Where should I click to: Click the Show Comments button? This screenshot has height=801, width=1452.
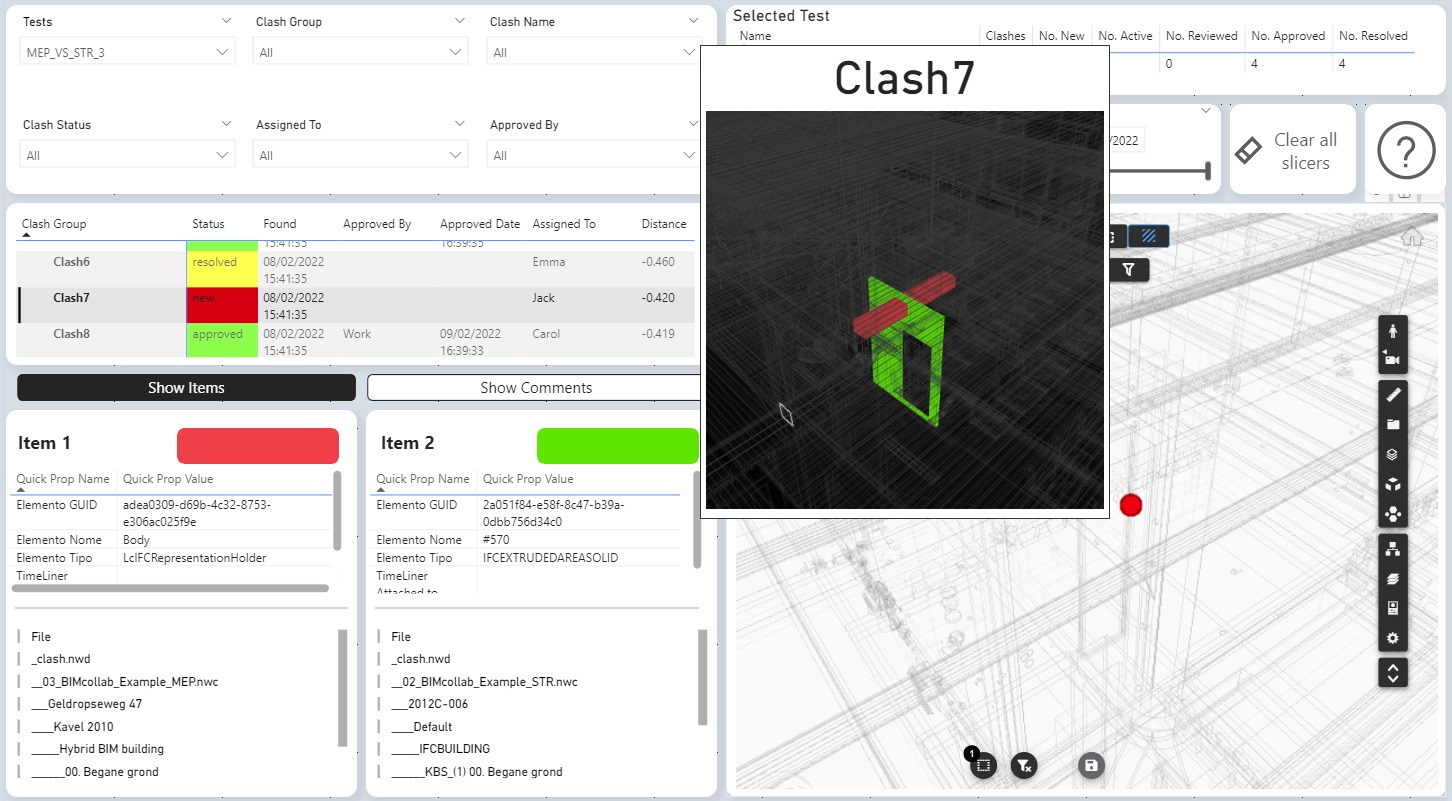(x=536, y=387)
